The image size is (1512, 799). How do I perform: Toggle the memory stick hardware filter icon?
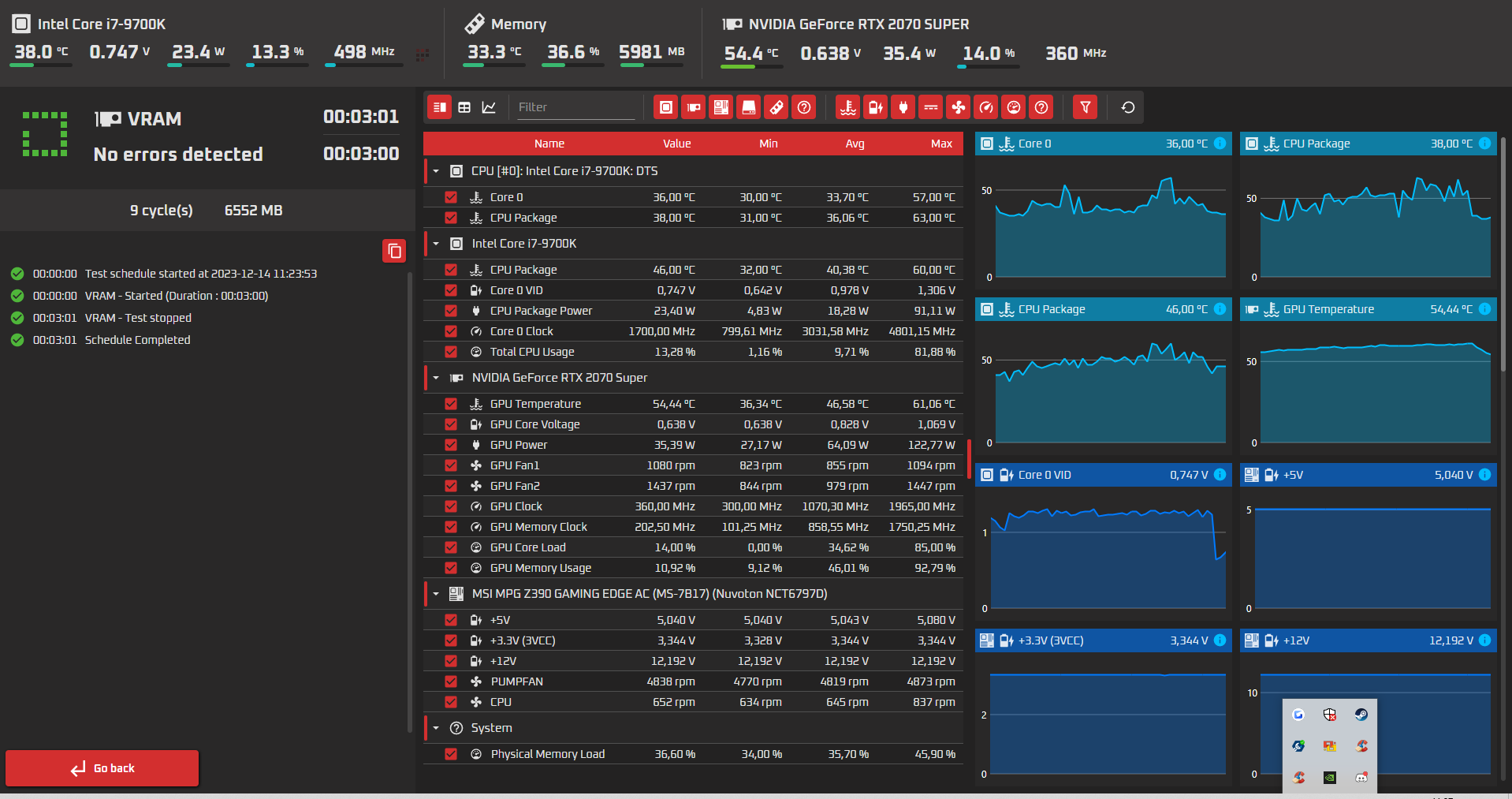[776, 107]
